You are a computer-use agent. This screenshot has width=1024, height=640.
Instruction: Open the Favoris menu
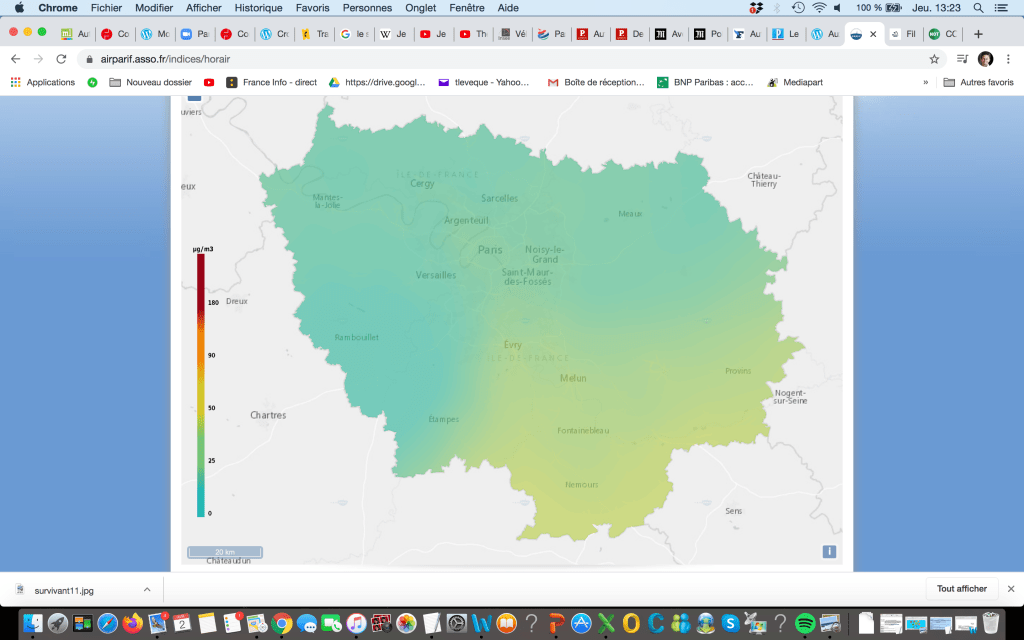tap(313, 8)
